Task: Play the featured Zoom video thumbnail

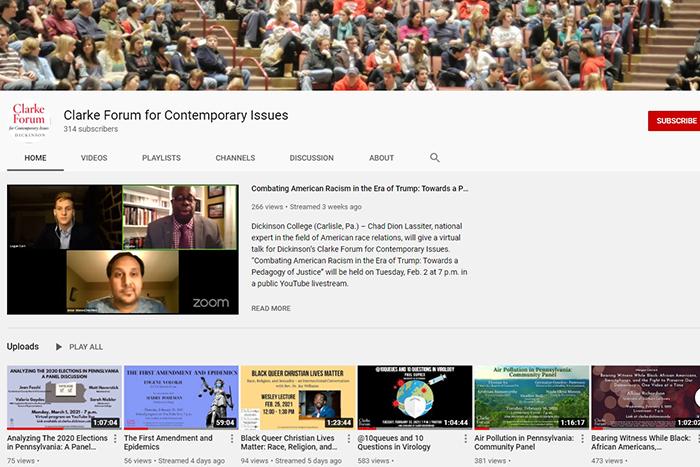Action: click(123, 250)
